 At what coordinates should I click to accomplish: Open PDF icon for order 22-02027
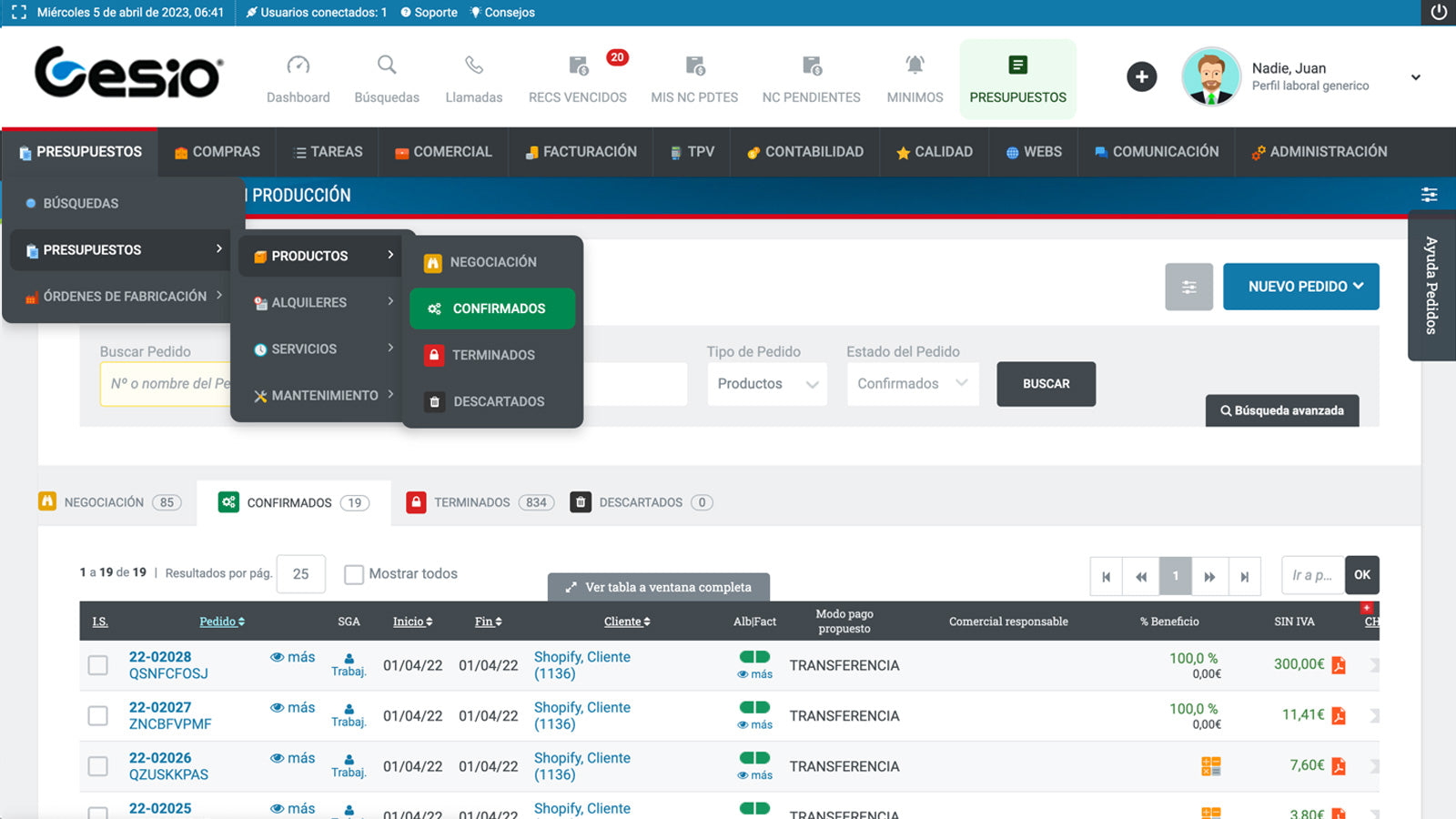click(1339, 715)
